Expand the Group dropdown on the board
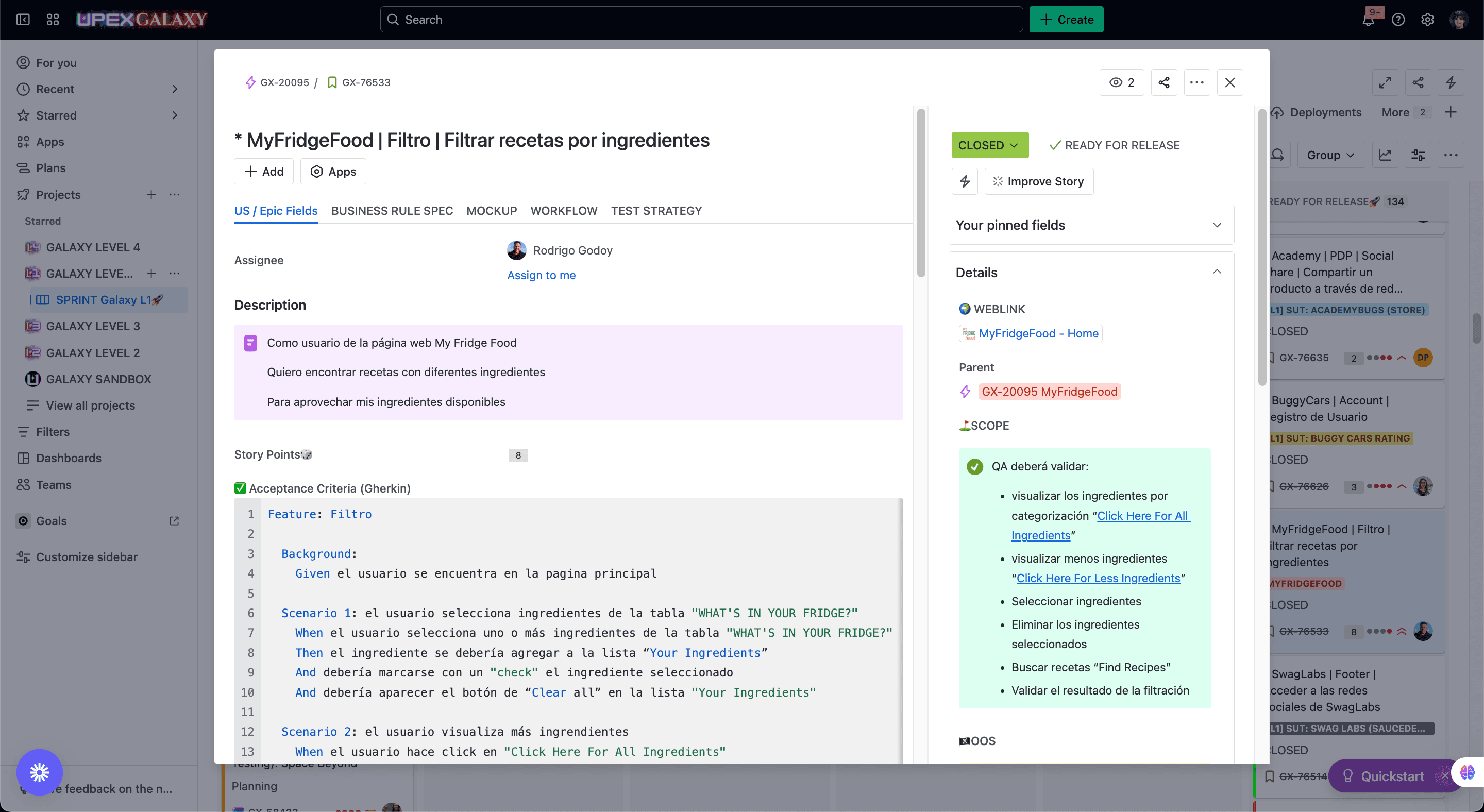1484x812 pixels. (x=1331, y=155)
